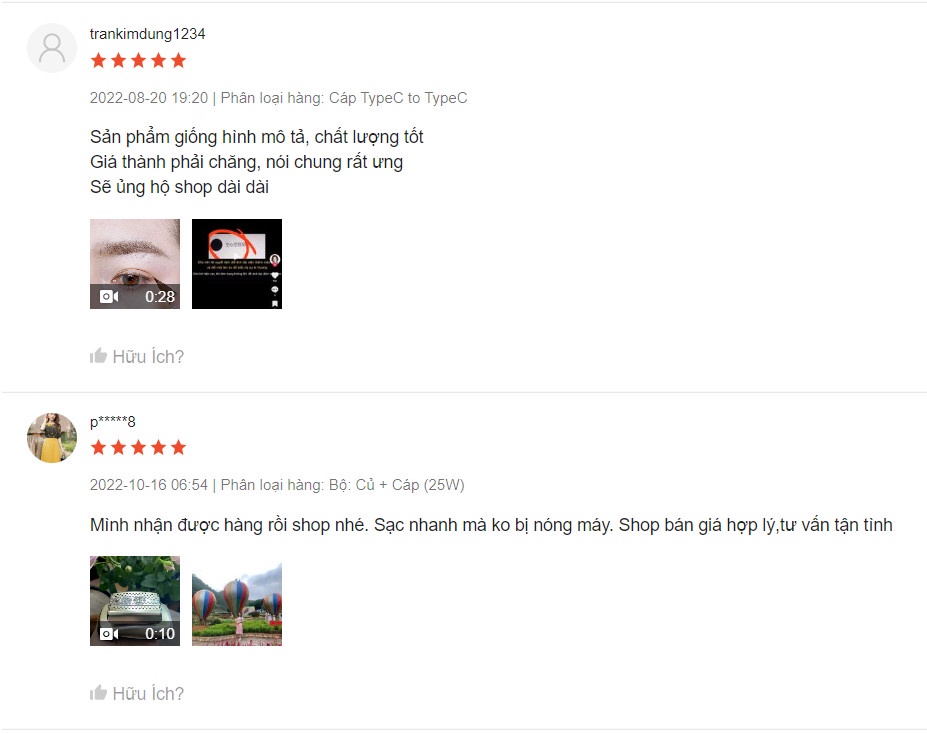Click thumbs-up icon under p*****8 review
This screenshot has width=927, height=734.
(98, 693)
